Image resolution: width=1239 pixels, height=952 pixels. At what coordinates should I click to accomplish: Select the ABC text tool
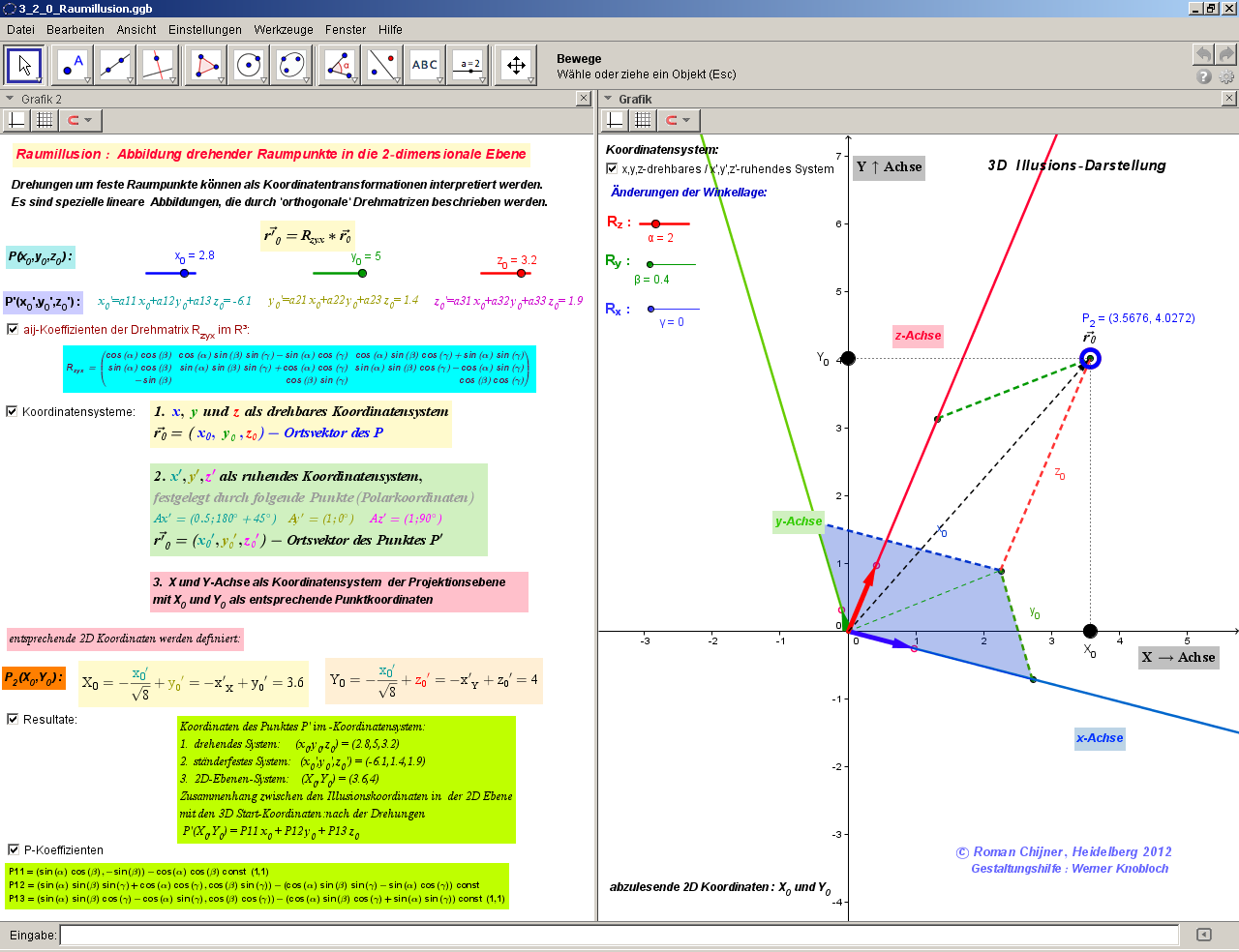tap(425, 66)
